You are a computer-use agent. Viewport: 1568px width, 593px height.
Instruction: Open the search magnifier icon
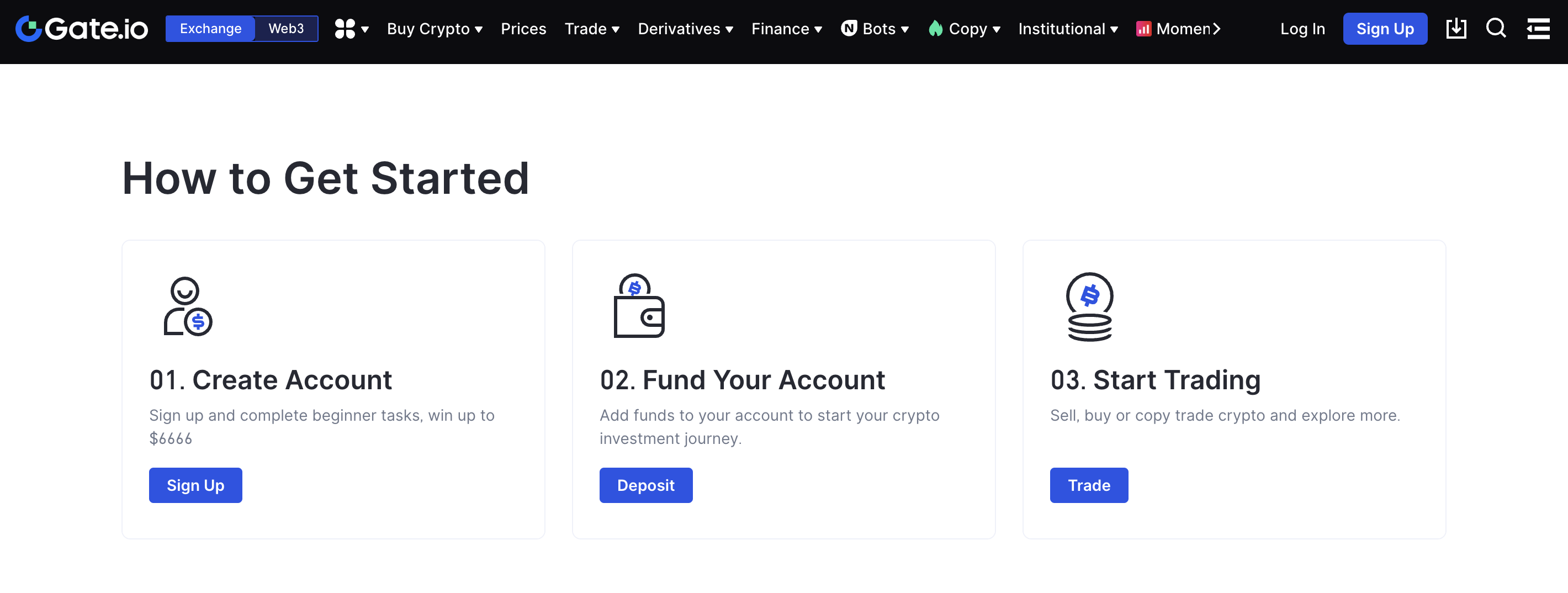click(x=1496, y=29)
